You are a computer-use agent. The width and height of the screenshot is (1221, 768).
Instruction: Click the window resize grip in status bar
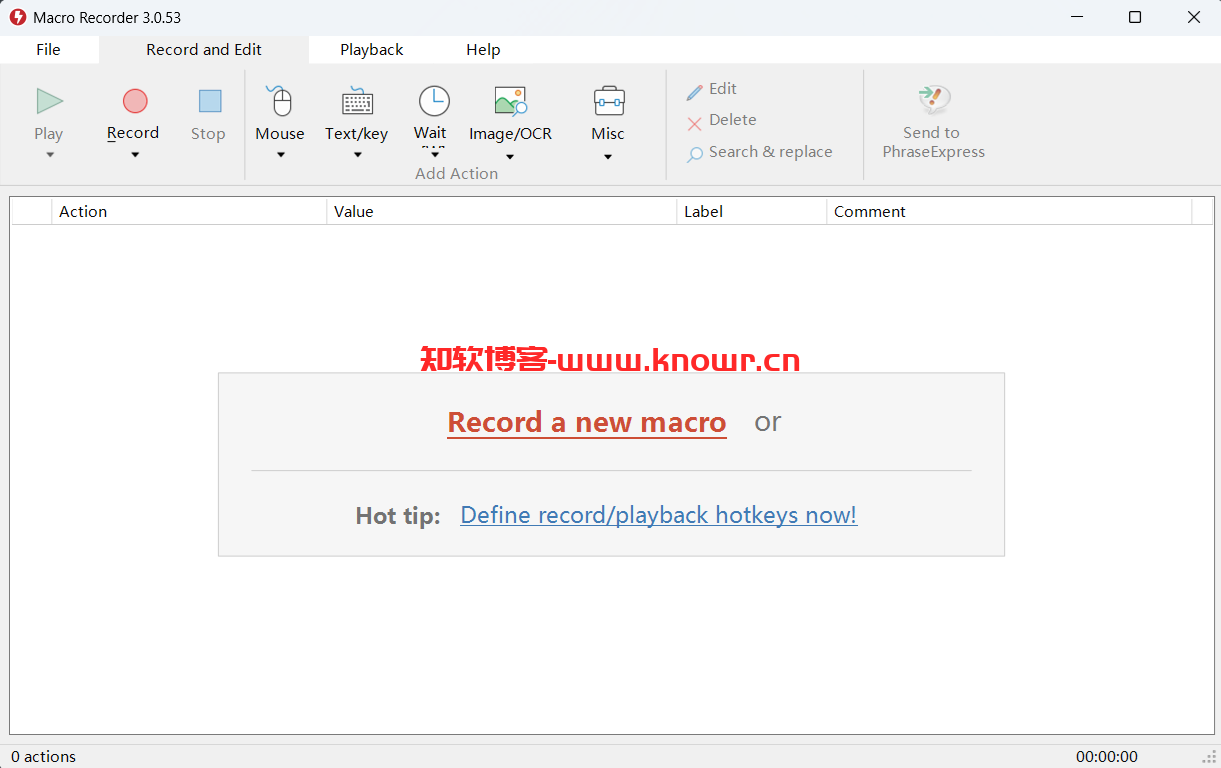1209,757
